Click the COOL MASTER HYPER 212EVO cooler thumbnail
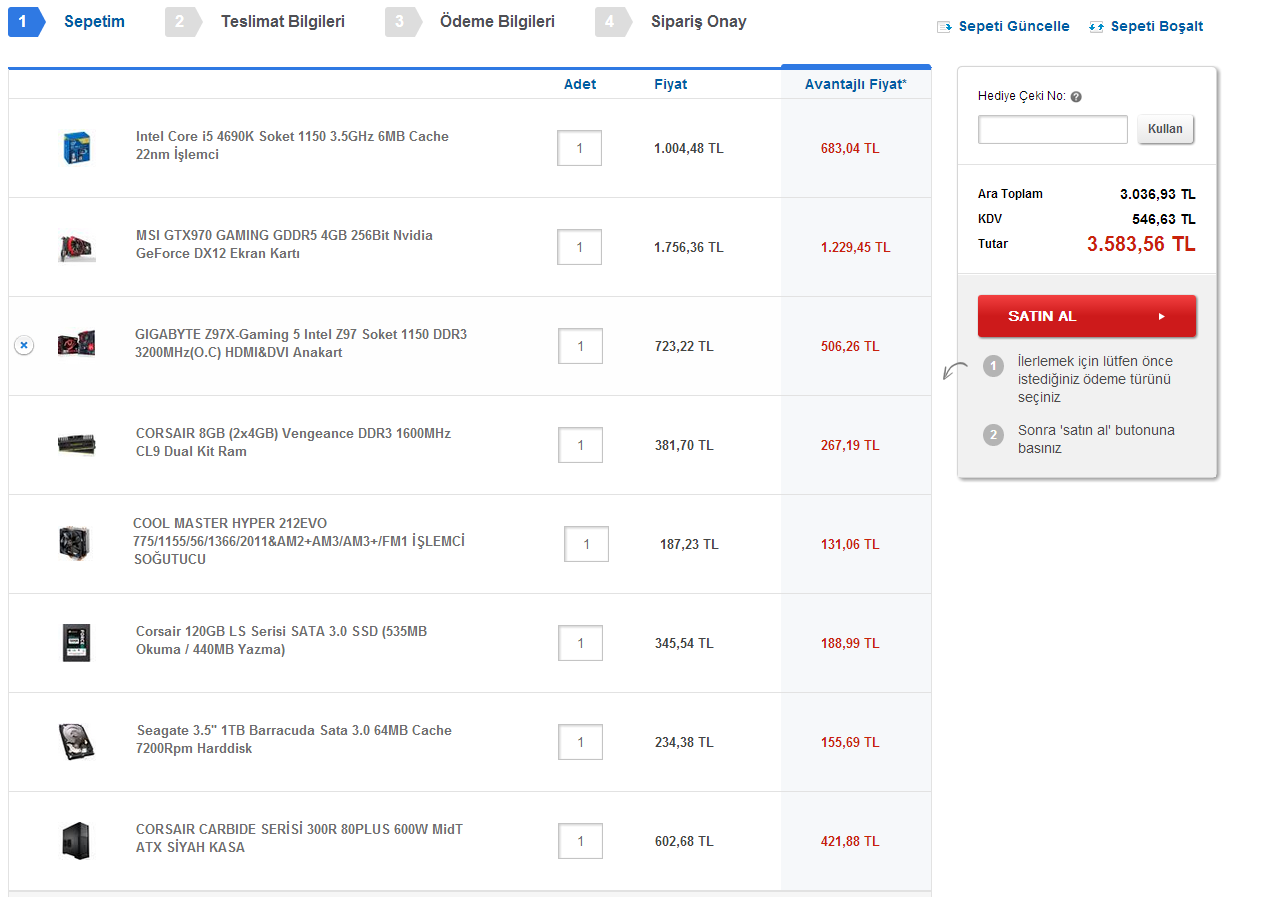1288x897 pixels. point(76,543)
